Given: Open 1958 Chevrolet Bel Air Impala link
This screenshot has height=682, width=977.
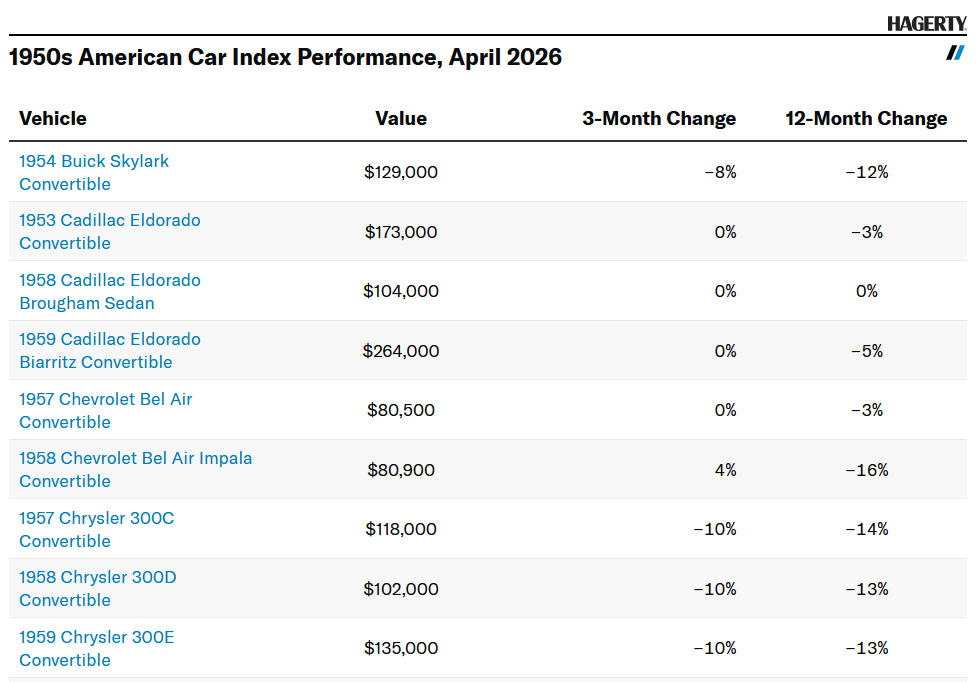Looking at the screenshot, I should tap(135, 469).
